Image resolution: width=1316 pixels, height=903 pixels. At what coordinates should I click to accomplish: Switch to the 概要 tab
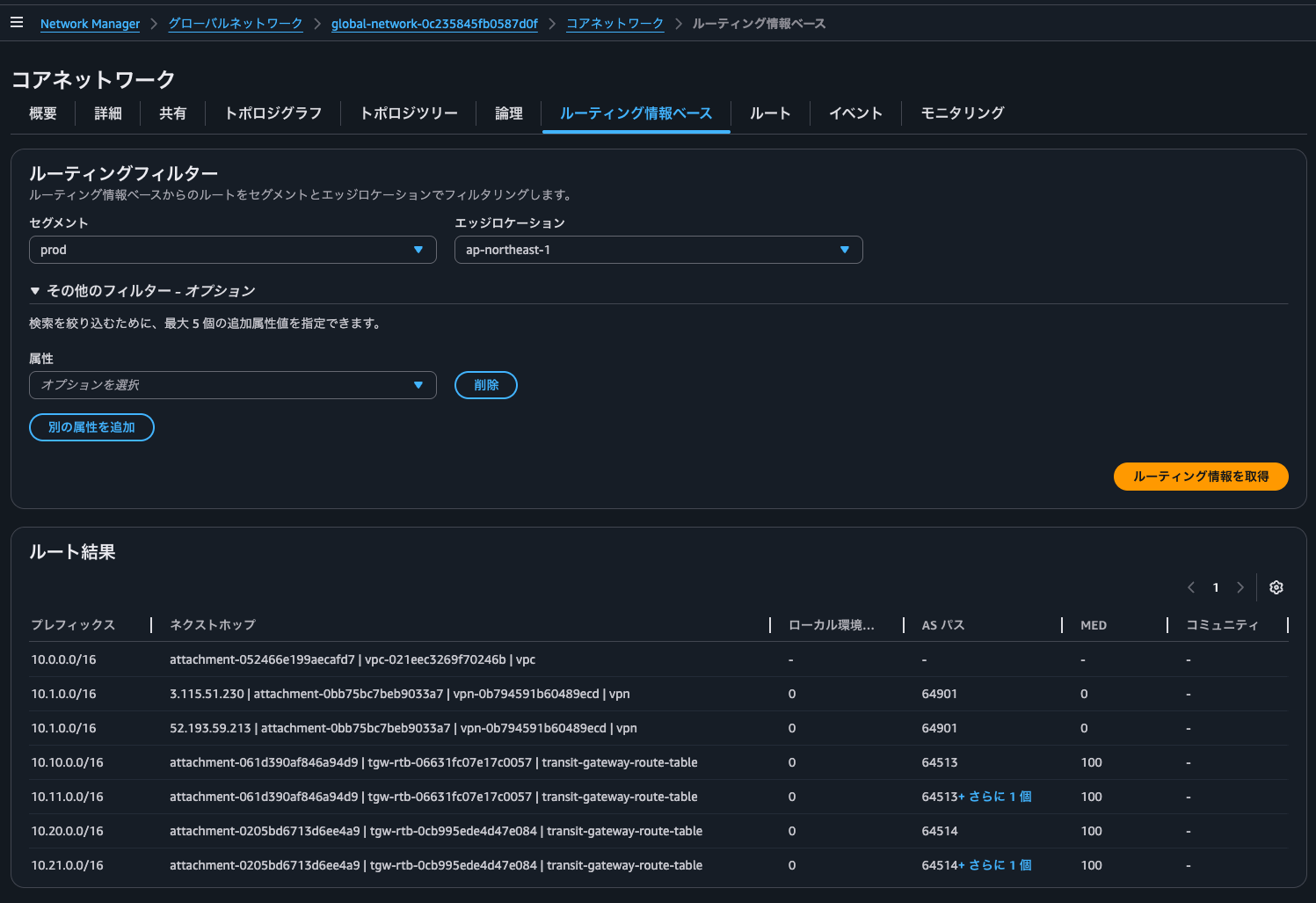point(43,113)
